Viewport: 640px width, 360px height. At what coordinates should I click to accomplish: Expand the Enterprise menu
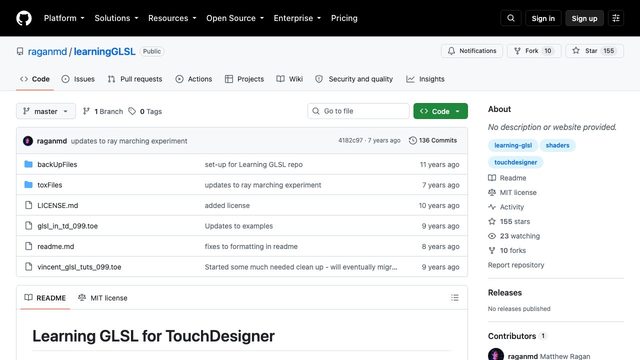click(297, 18)
